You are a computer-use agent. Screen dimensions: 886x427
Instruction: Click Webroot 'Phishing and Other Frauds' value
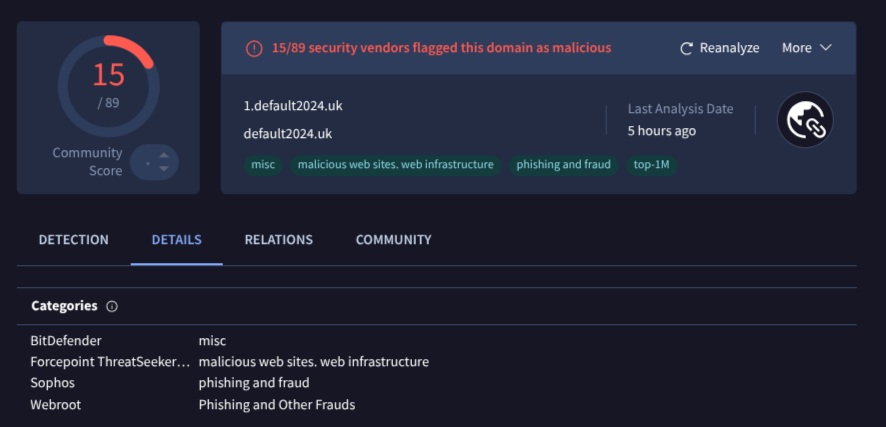click(x=277, y=405)
